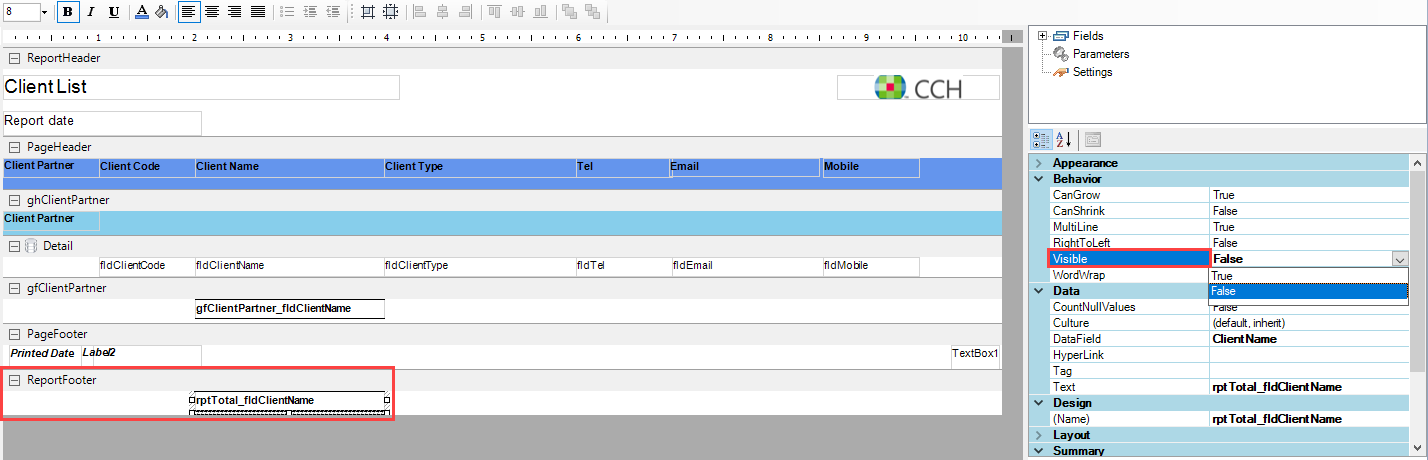Collapse the ReportHeader section

(x=14, y=58)
